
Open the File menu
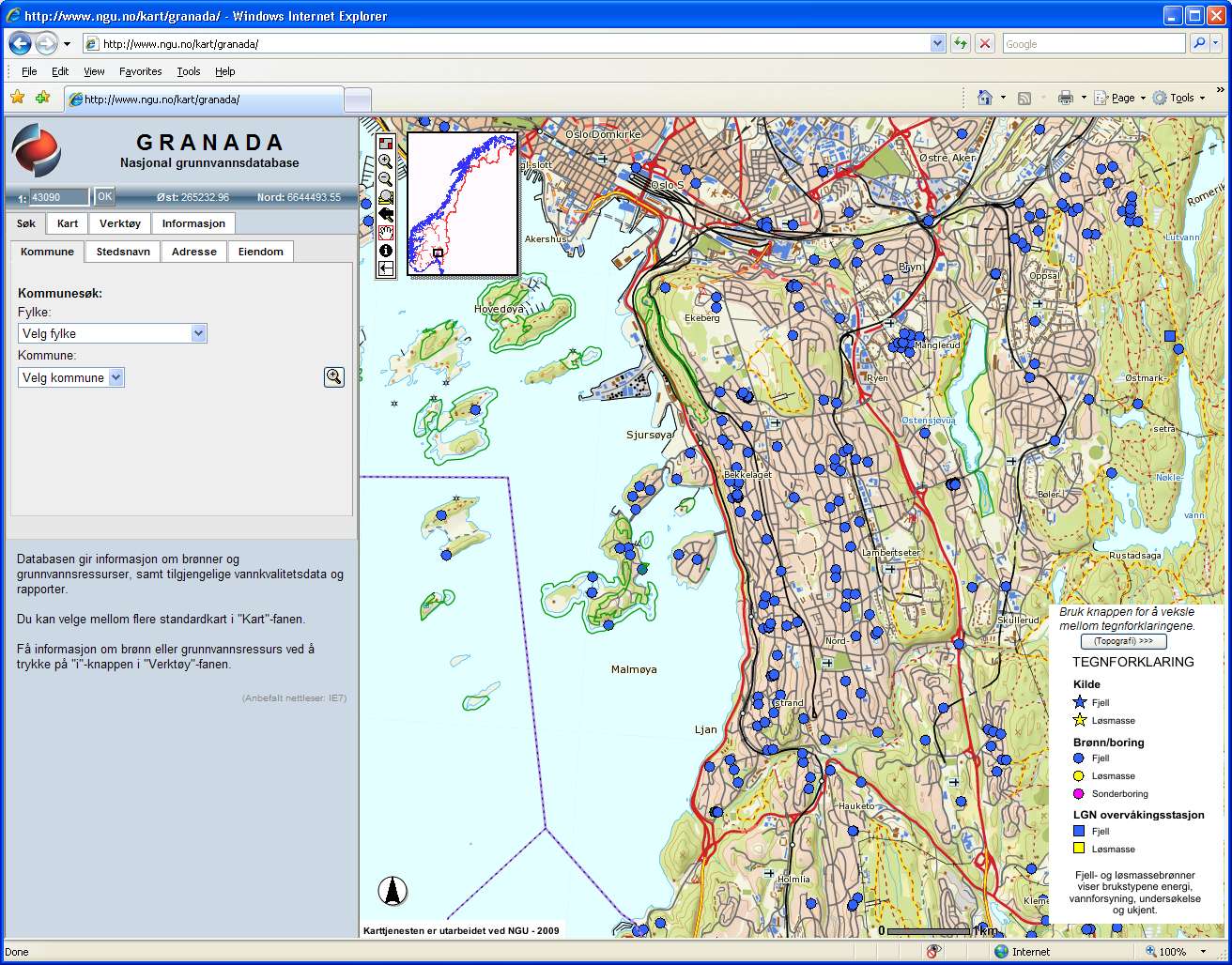tap(29, 71)
